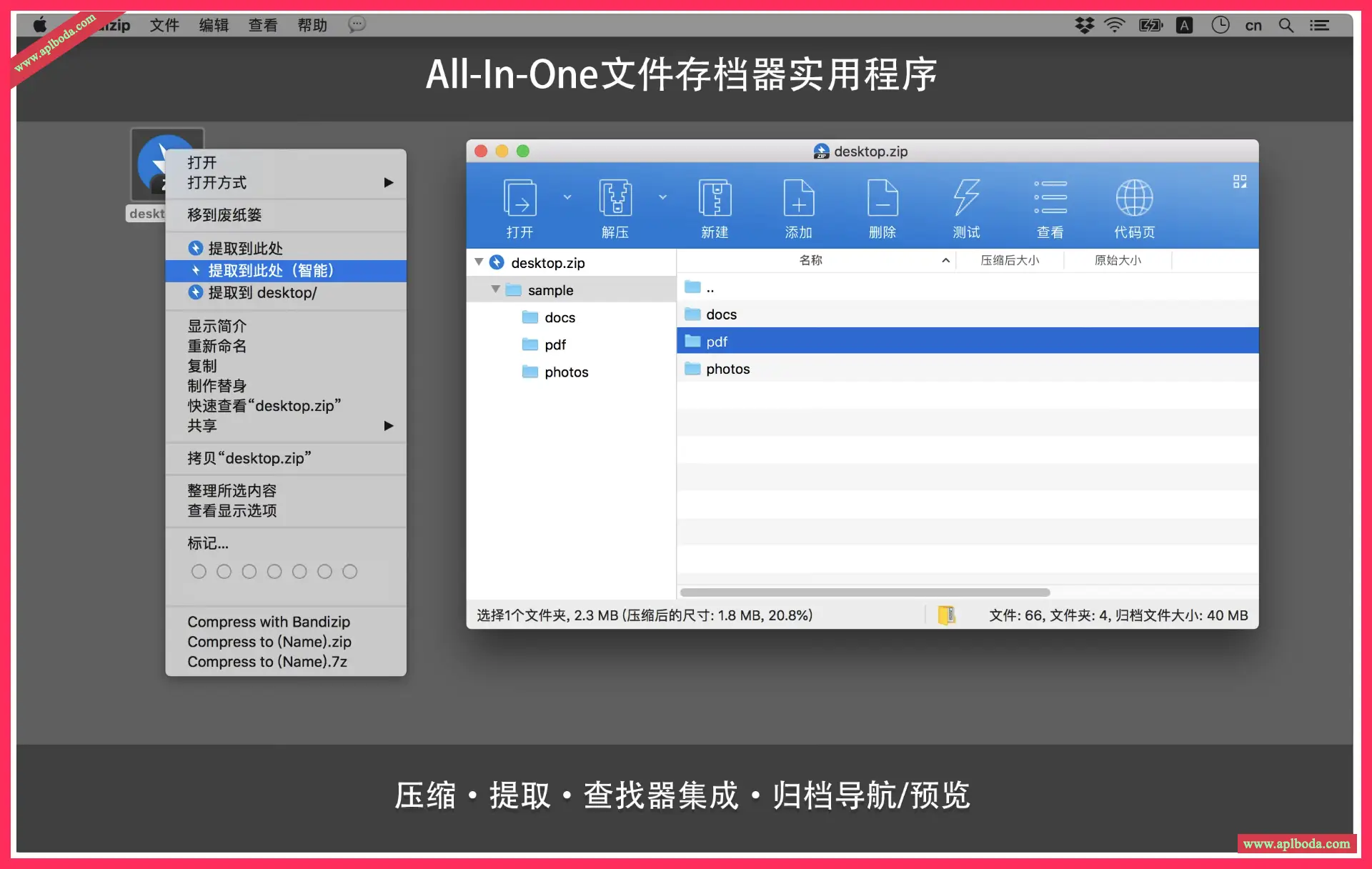
Task: Click the 添加 (Add) file icon
Action: [x=798, y=198]
